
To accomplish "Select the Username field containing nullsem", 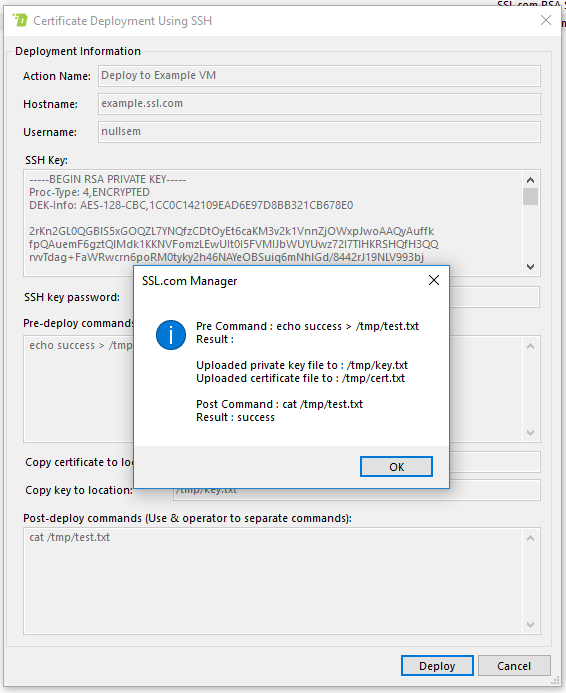I will pyautogui.click(x=319, y=132).
